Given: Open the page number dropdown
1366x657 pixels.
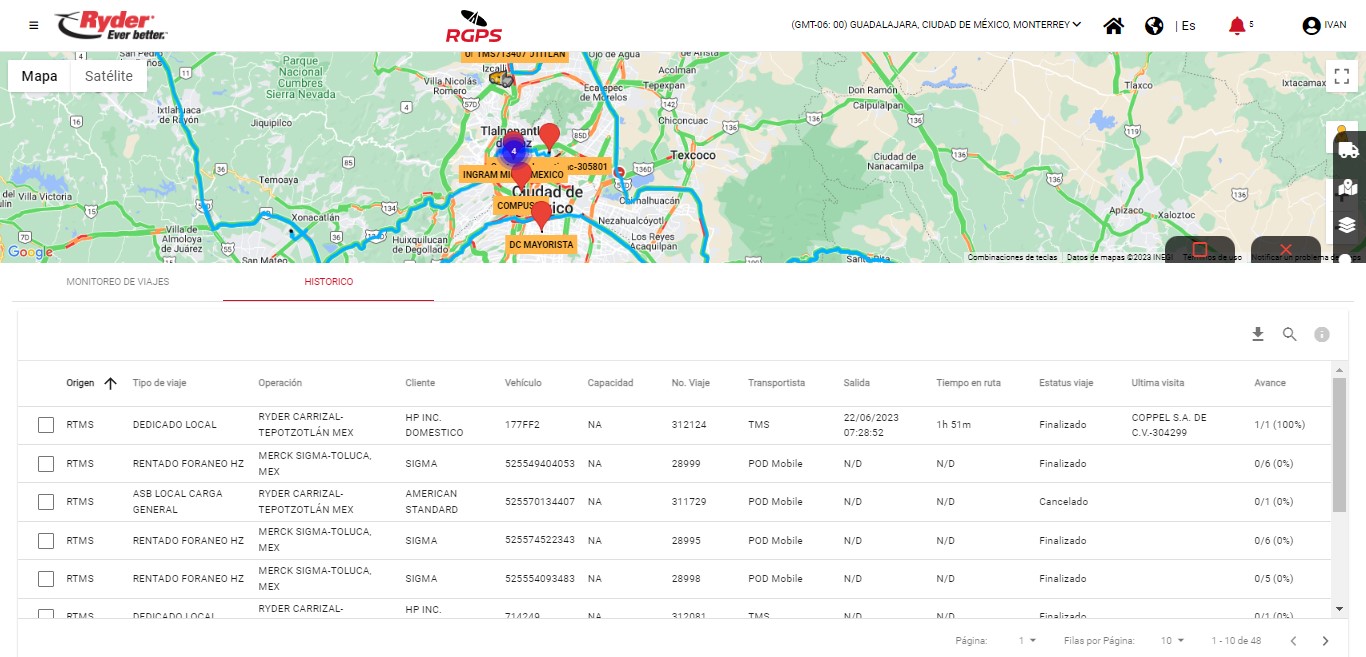Looking at the screenshot, I should click(x=1027, y=641).
